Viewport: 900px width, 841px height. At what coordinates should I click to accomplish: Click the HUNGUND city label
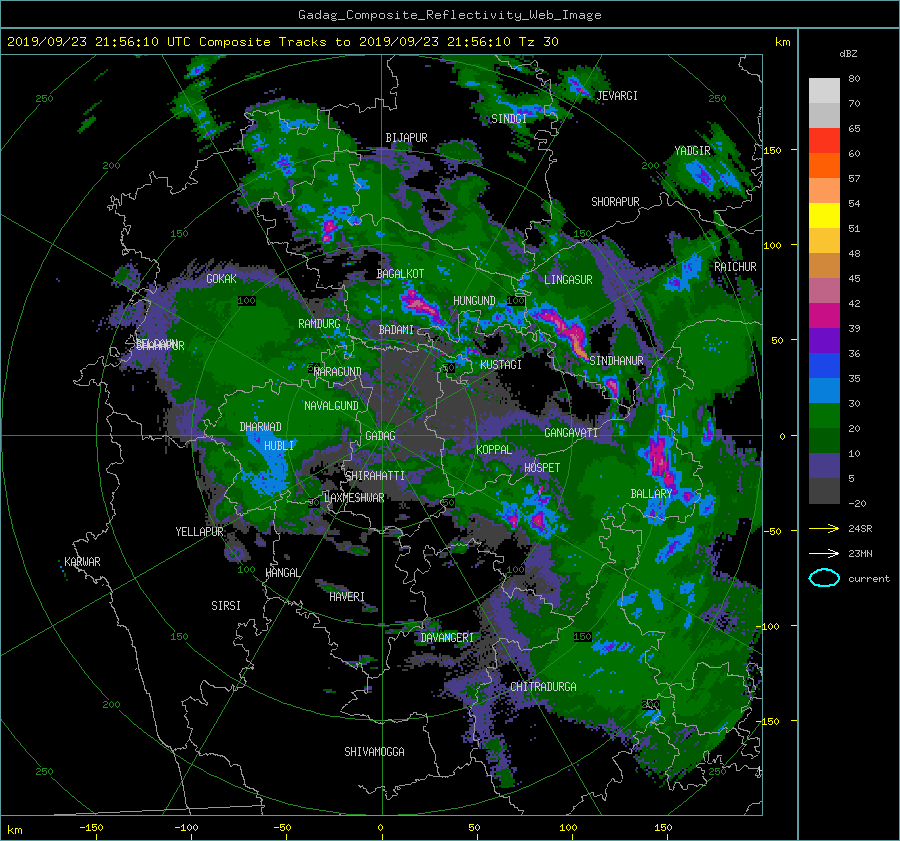[474, 301]
